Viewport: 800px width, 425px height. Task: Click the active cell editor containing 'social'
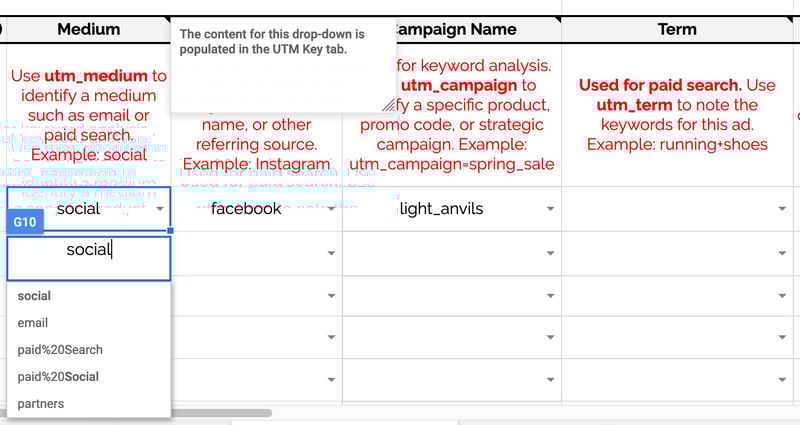click(x=89, y=258)
